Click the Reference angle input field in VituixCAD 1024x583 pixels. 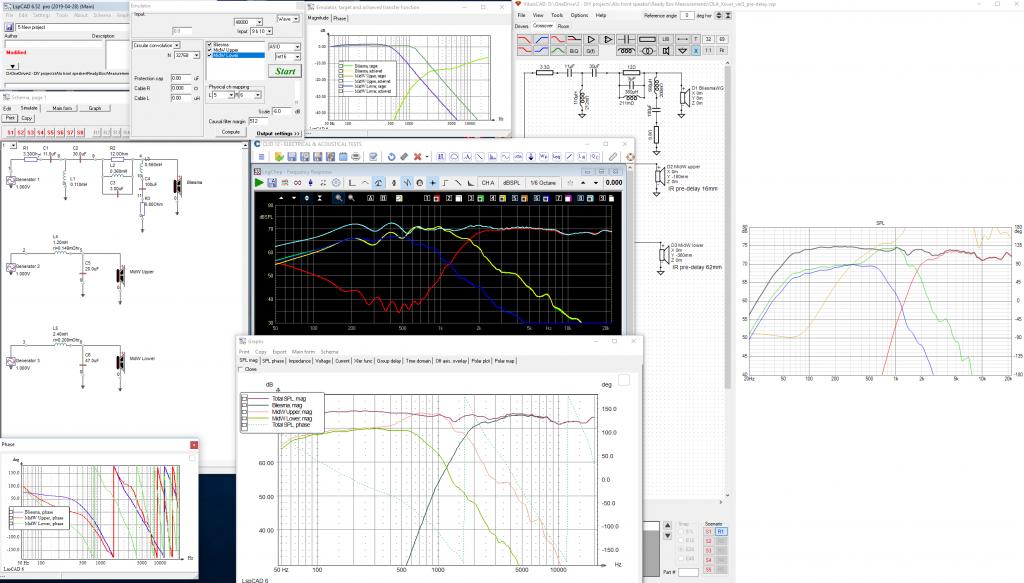686,15
